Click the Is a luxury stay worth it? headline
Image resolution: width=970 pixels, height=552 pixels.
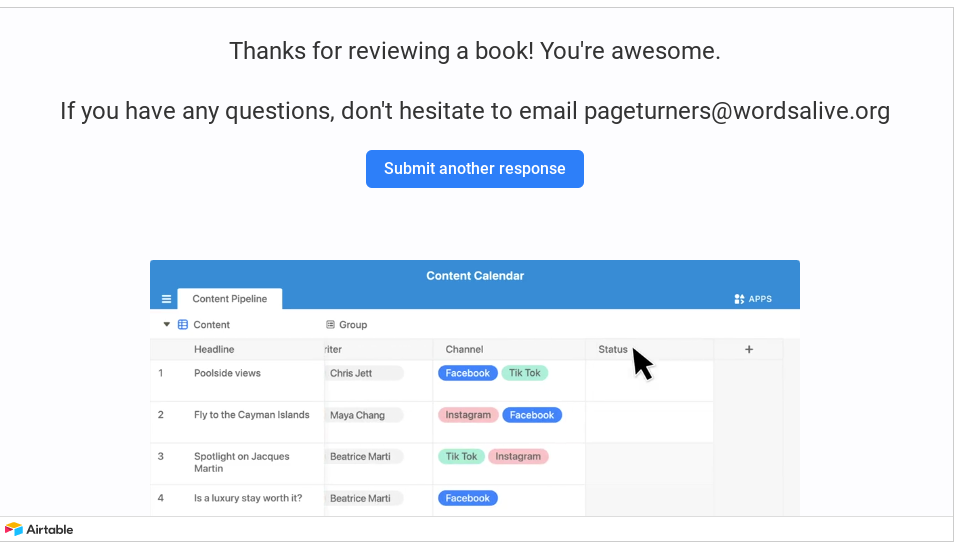248,498
